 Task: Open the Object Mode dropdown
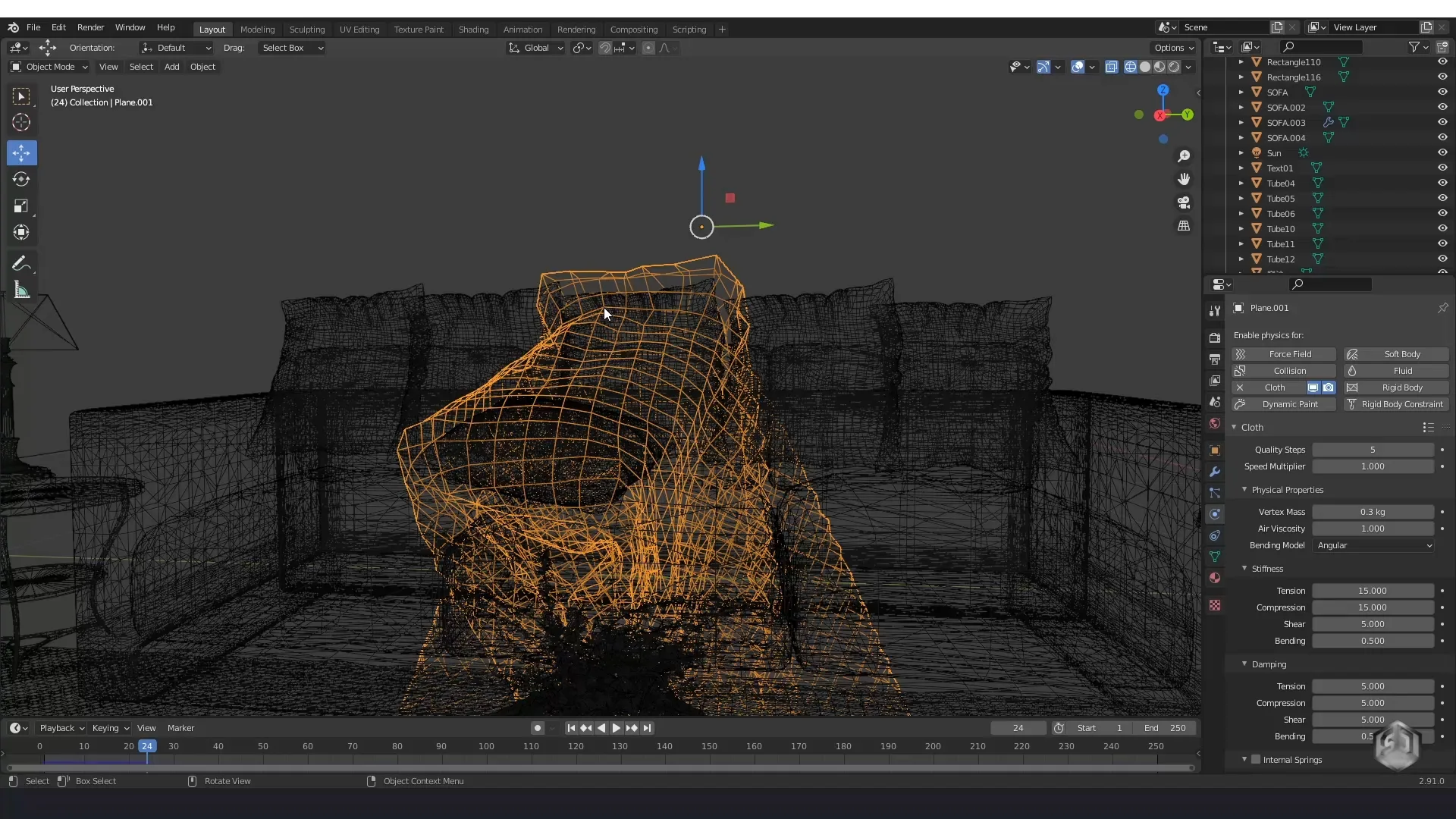(50, 67)
